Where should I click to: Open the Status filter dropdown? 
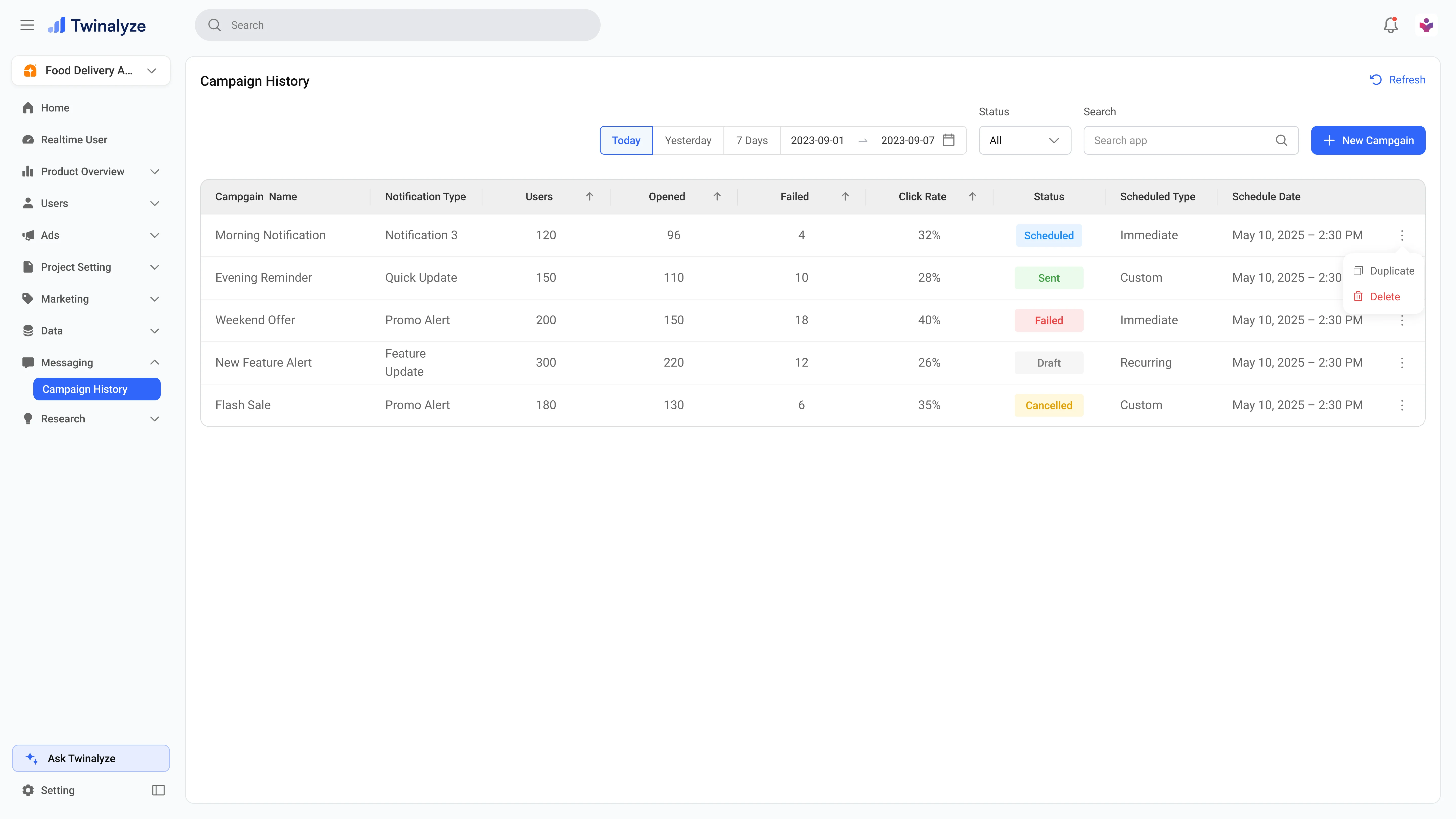1025,140
